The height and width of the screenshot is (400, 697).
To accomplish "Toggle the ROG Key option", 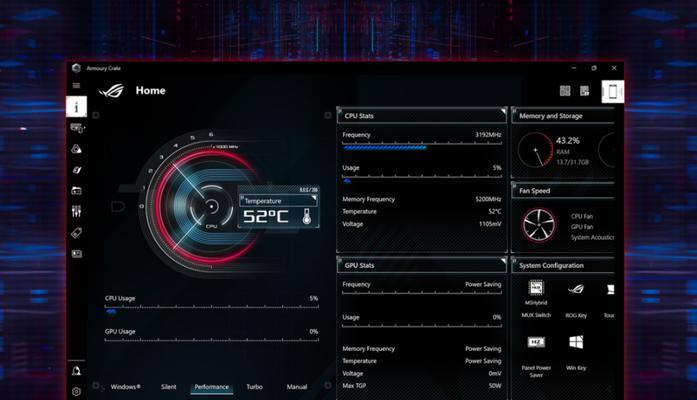I will 576,289.
